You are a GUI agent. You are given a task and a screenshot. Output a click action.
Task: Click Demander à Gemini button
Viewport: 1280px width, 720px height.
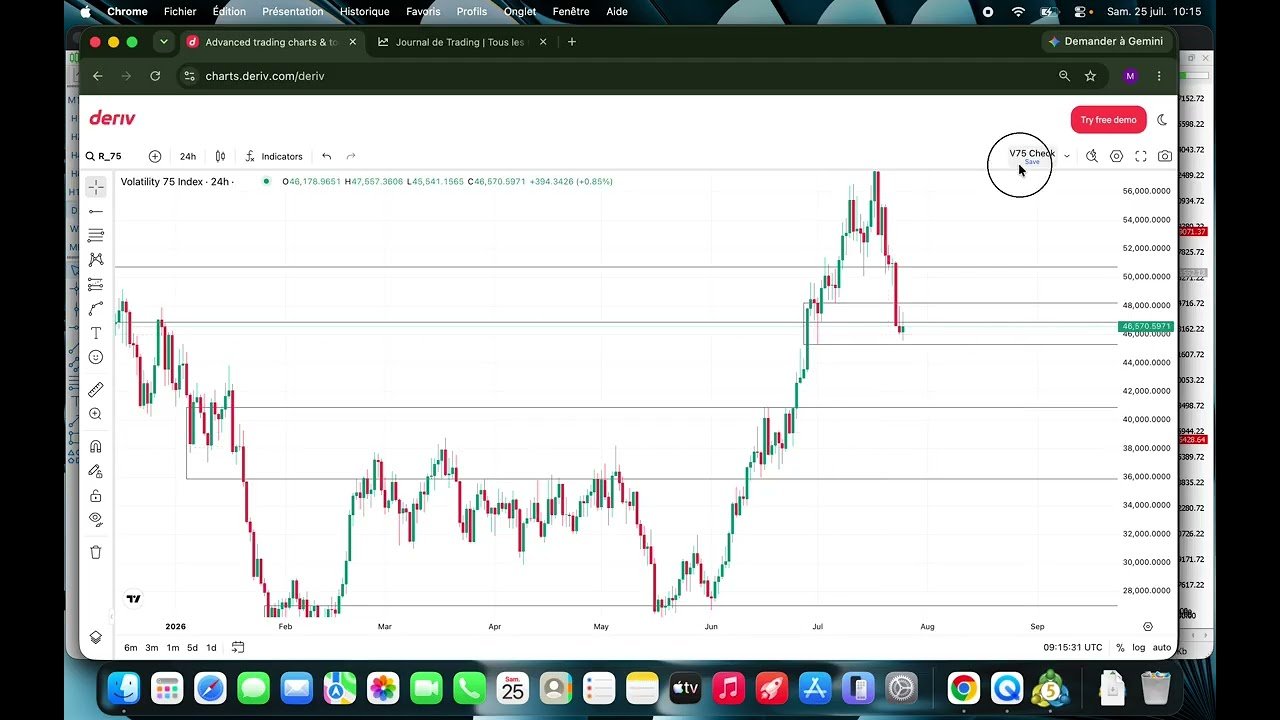pyautogui.click(x=1106, y=42)
